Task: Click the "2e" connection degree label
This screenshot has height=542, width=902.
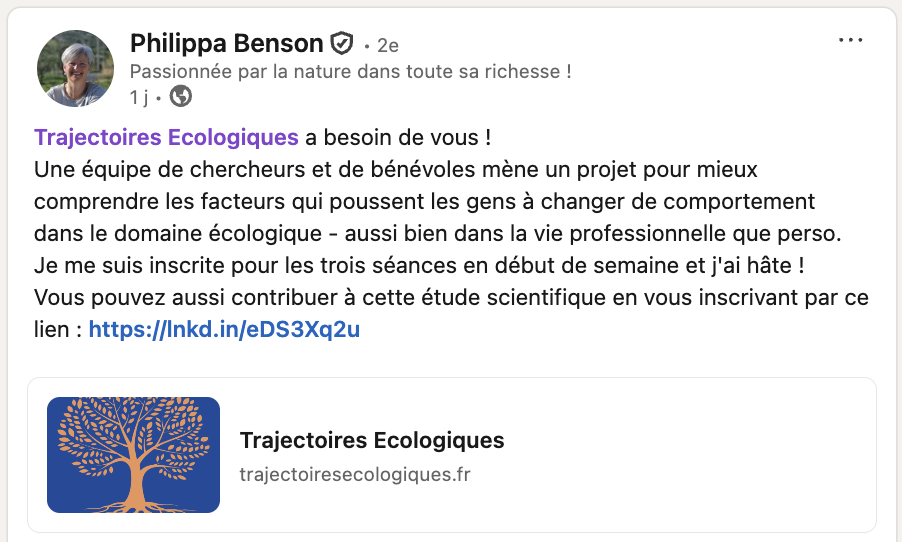Action: pyautogui.click(x=388, y=46)
